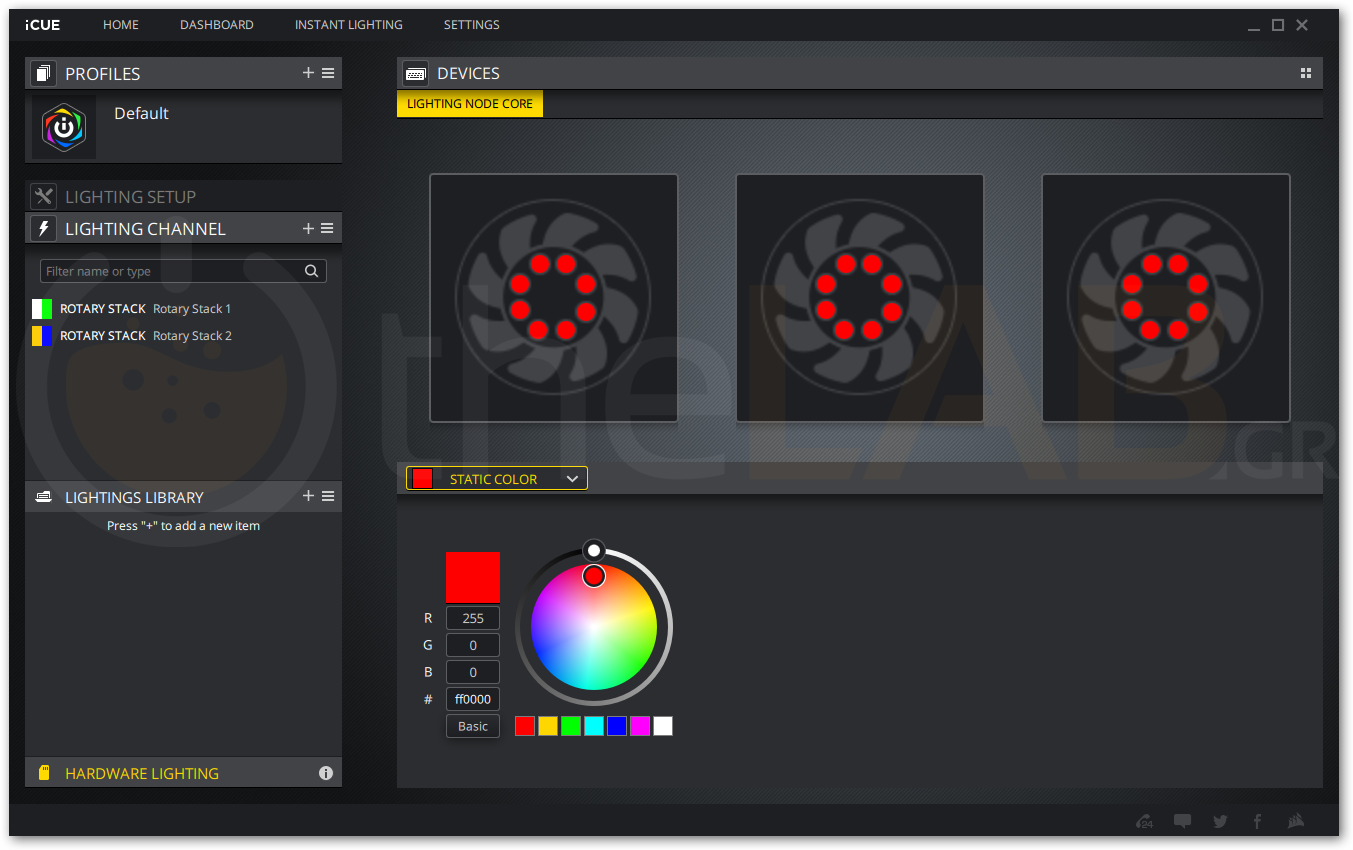Select the Rotary Stack 1 lighting layer

click(183, 309)
